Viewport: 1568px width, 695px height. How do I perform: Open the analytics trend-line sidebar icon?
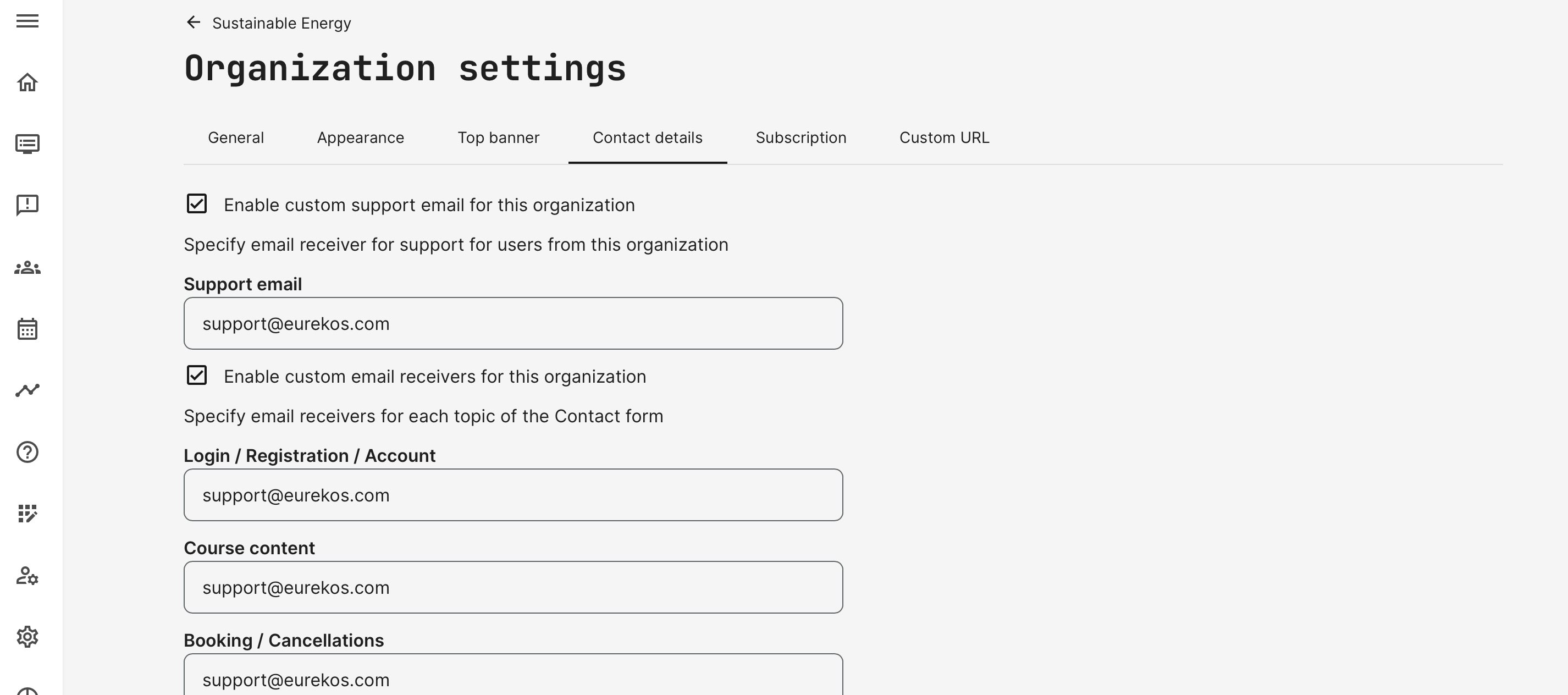point(27,390)
